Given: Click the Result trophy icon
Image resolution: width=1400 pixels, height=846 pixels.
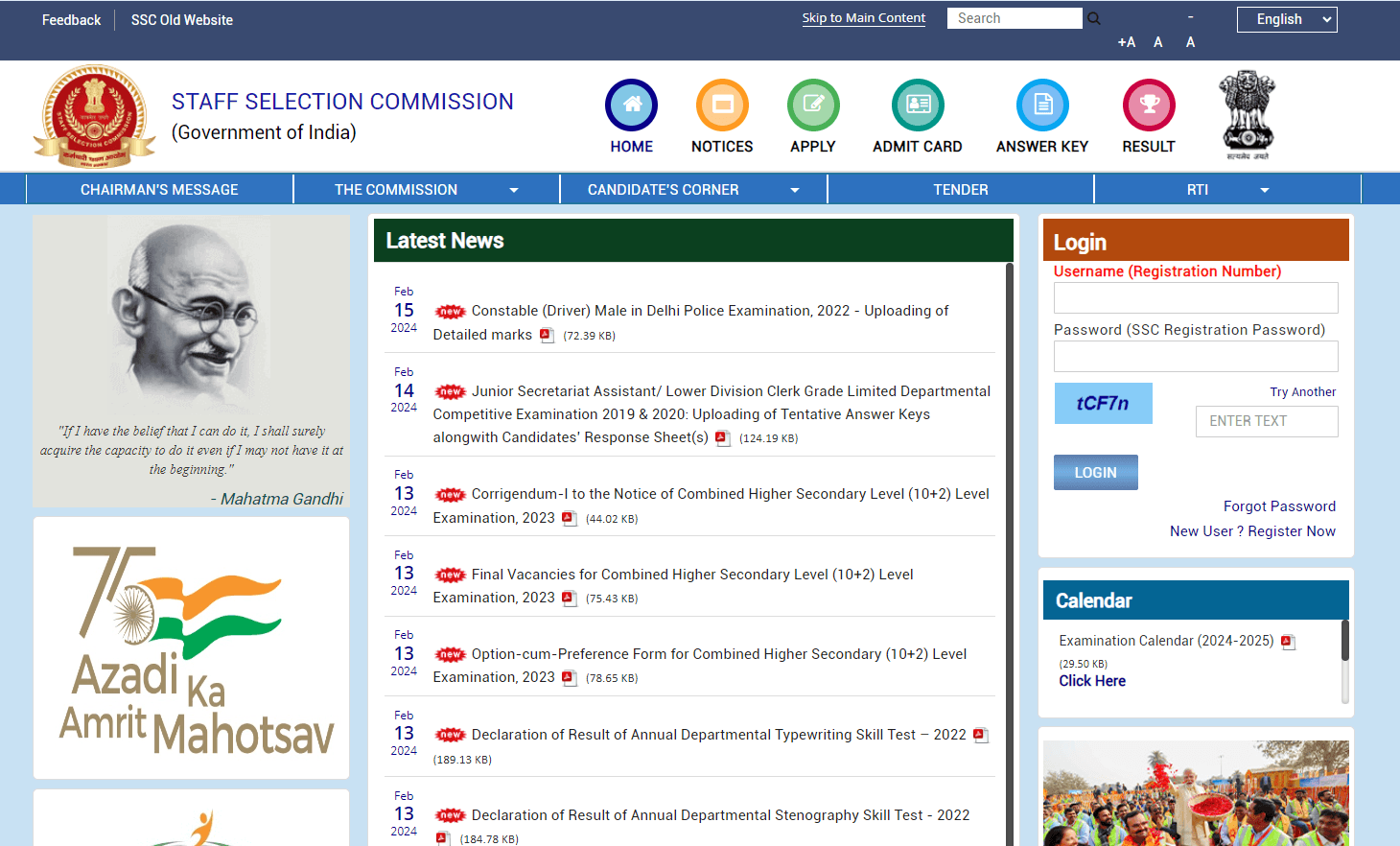Looking at the screenshot, I should pos(1149,106).
